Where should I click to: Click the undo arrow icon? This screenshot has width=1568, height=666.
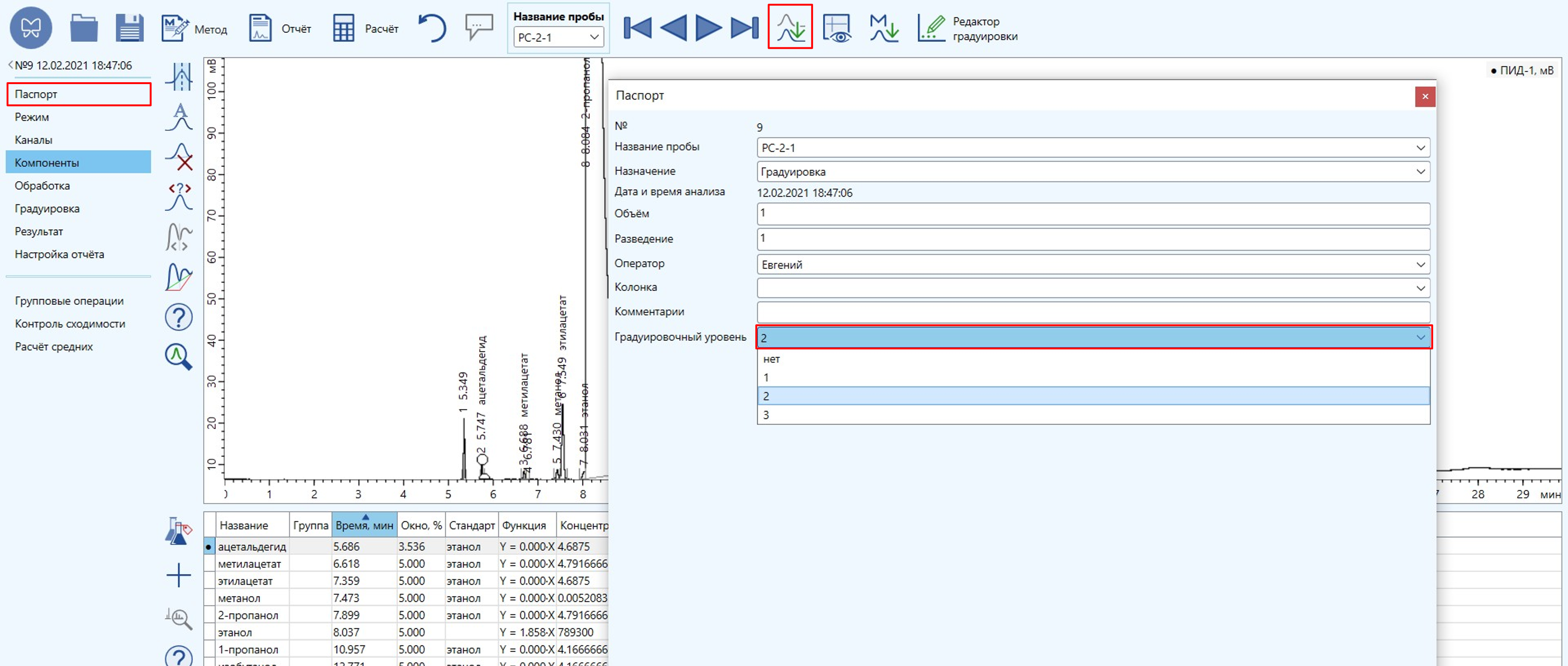(432, 28)
